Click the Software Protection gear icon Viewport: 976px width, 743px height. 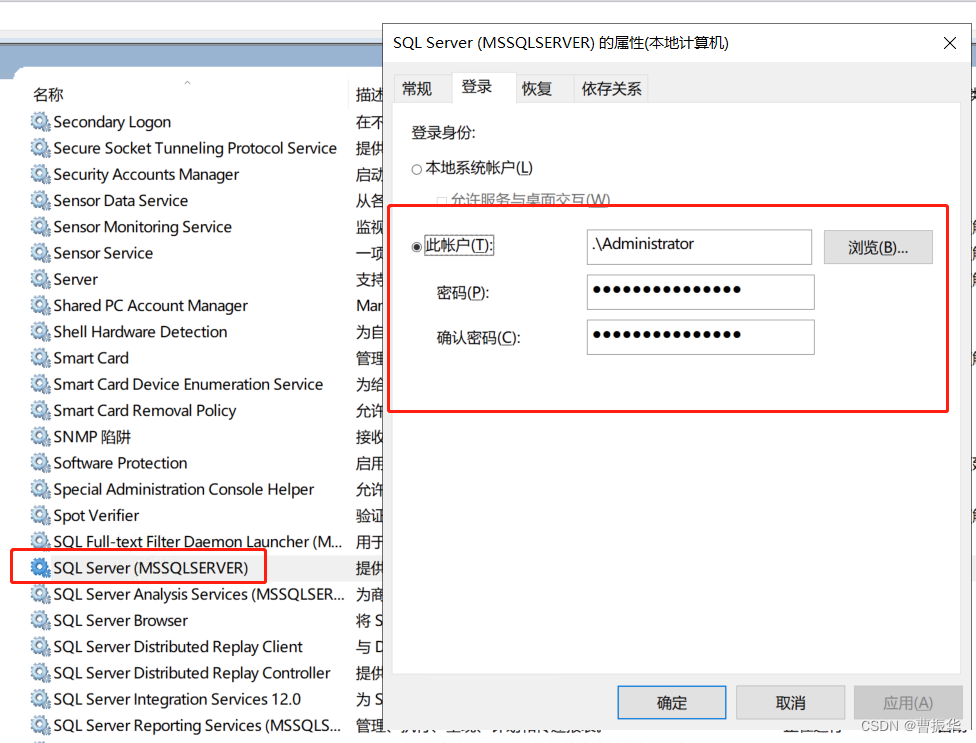tap(40, 463)
